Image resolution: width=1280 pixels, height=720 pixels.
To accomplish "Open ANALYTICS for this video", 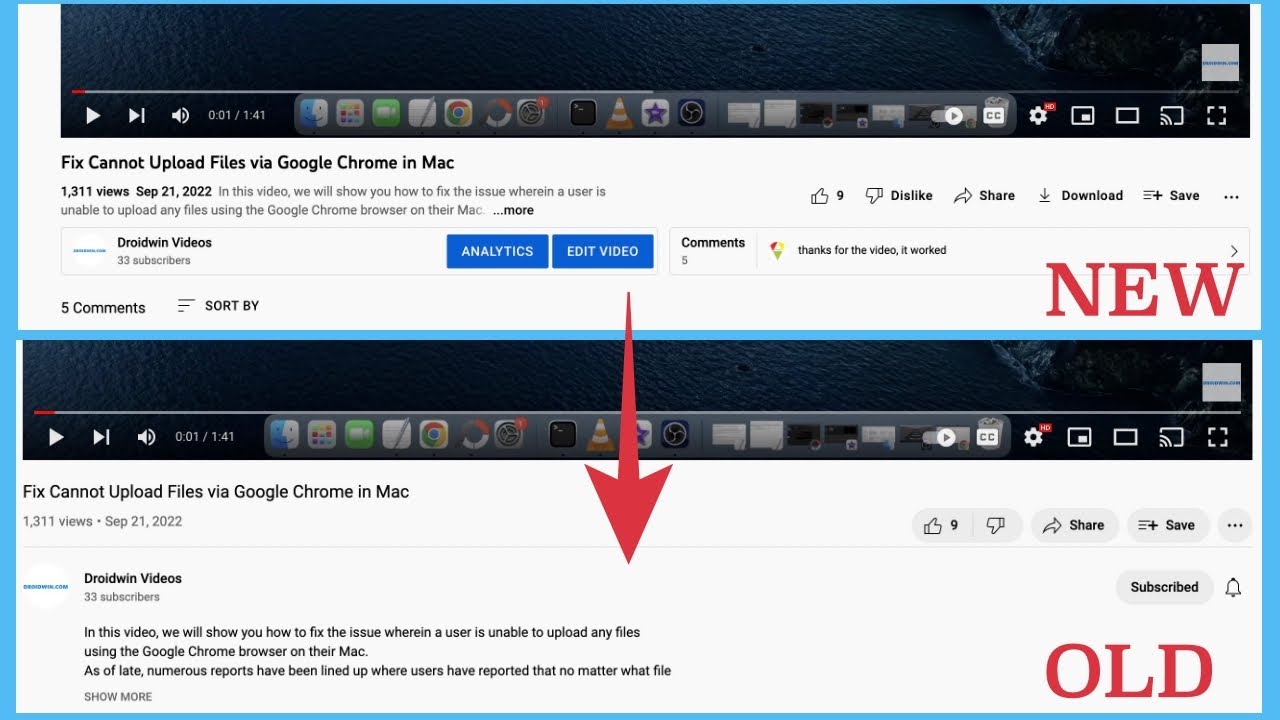I will point(497,251).
